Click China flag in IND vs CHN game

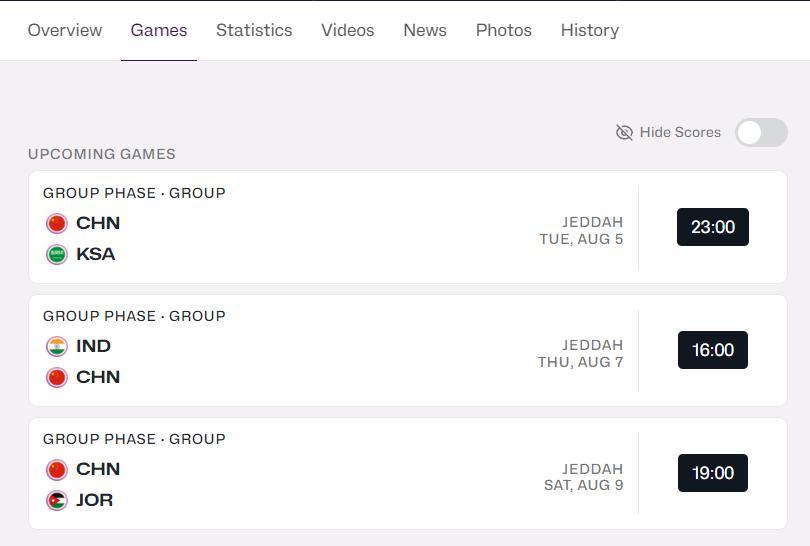coord(57,377)
